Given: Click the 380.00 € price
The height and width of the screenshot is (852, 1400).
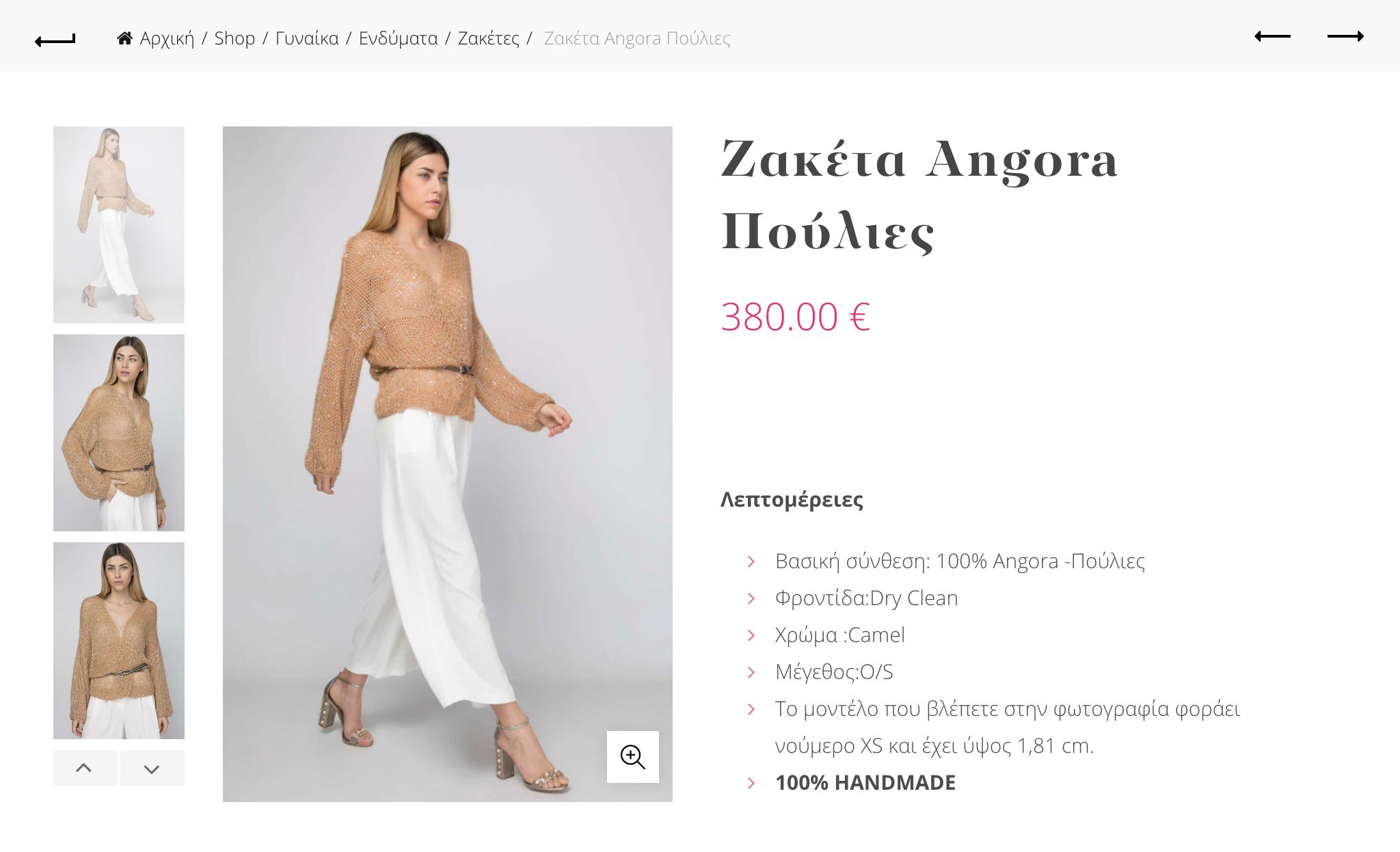Looking at the screenshot, I should click(x=796, y=317).
